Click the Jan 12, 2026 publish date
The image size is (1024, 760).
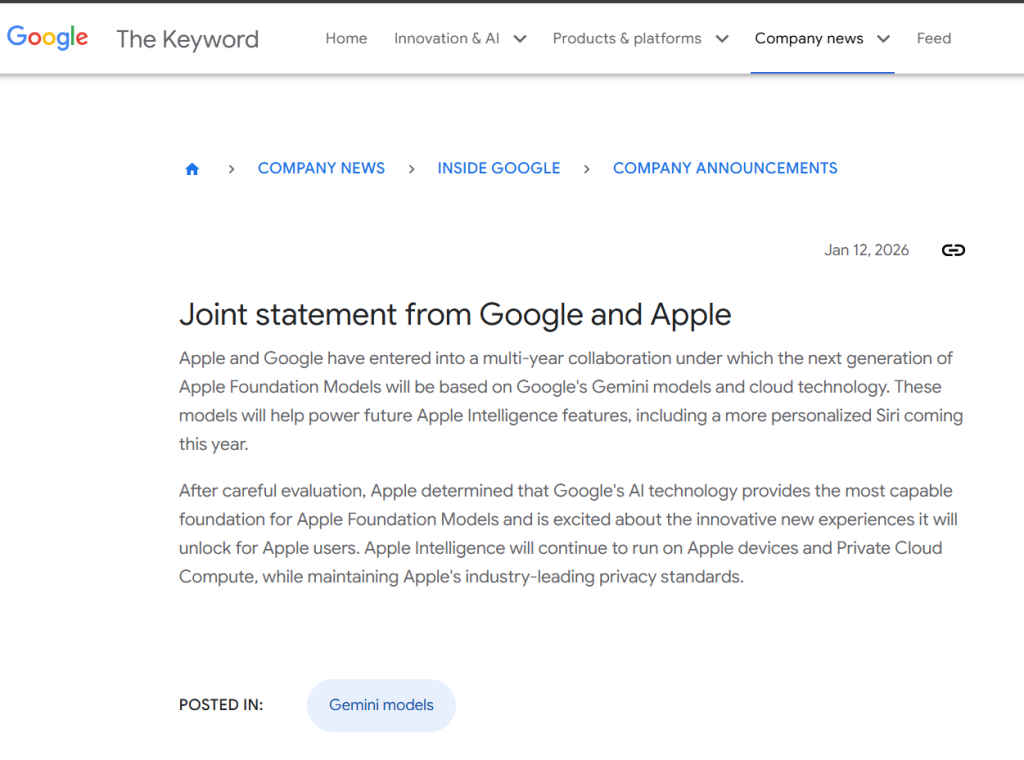[x=866, y=250]
